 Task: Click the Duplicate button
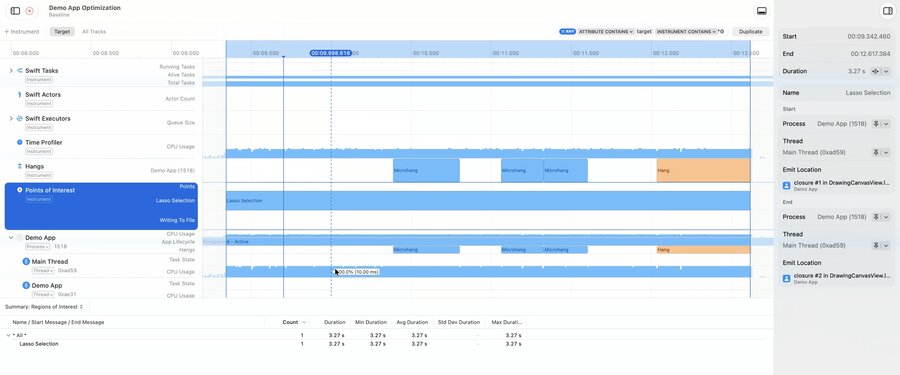click(x=750, y=32)
